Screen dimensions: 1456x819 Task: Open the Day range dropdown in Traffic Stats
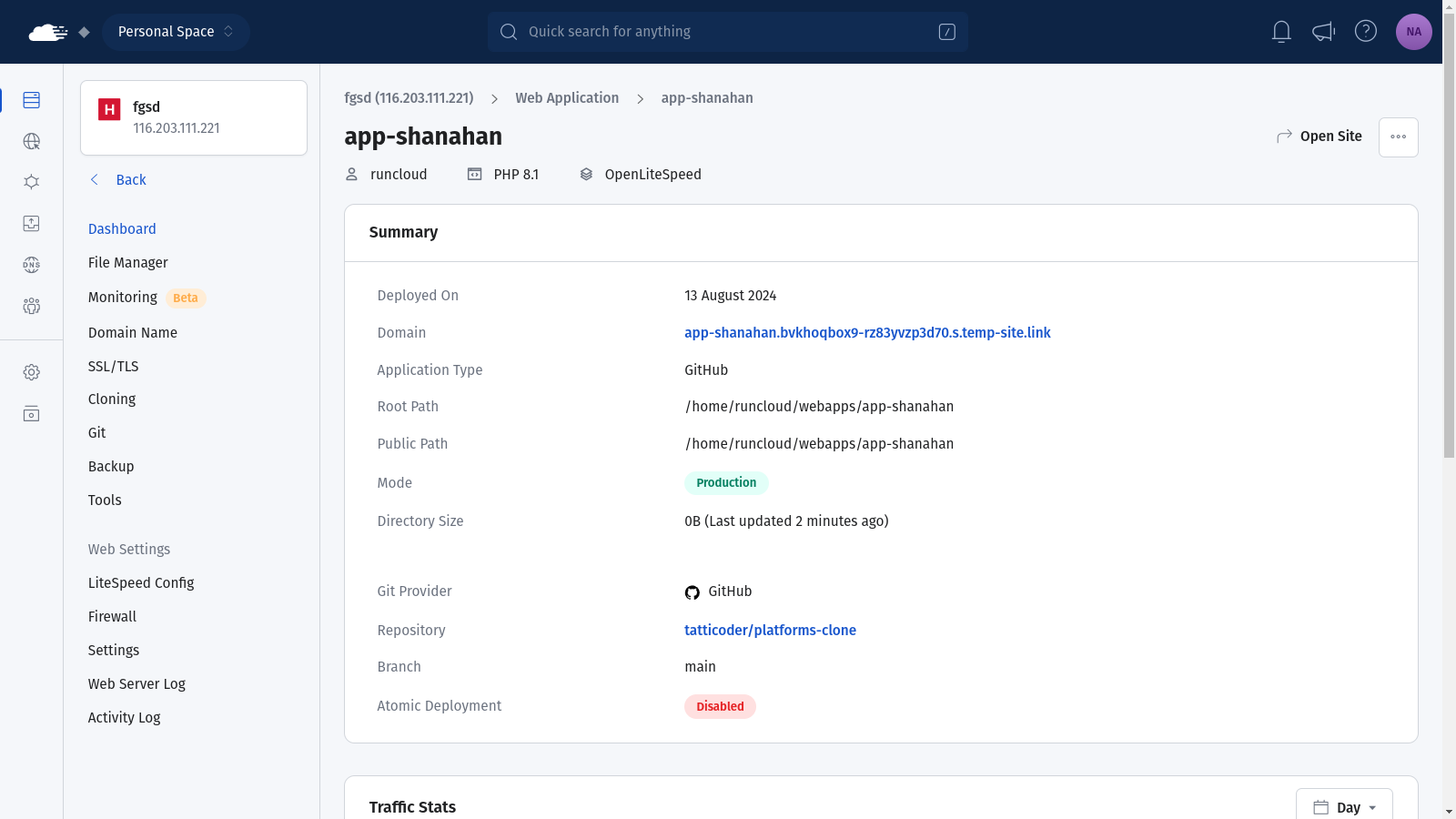point(1344,807)
